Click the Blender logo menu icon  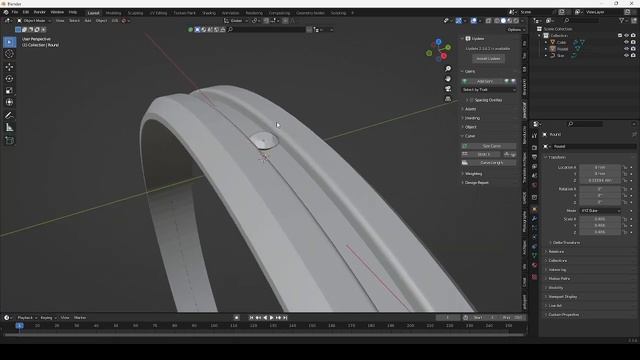tap(6, 12)
